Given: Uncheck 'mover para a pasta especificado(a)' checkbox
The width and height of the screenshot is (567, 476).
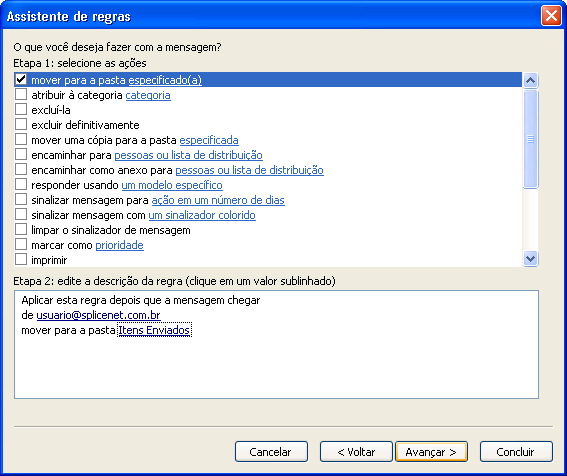Looking at the screenshot, I should 21,79.
